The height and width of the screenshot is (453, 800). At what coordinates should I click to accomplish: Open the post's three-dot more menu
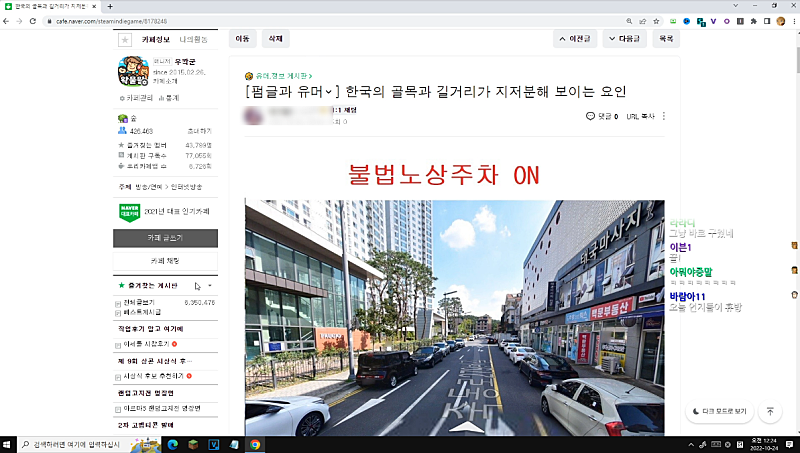click(664, 116)
